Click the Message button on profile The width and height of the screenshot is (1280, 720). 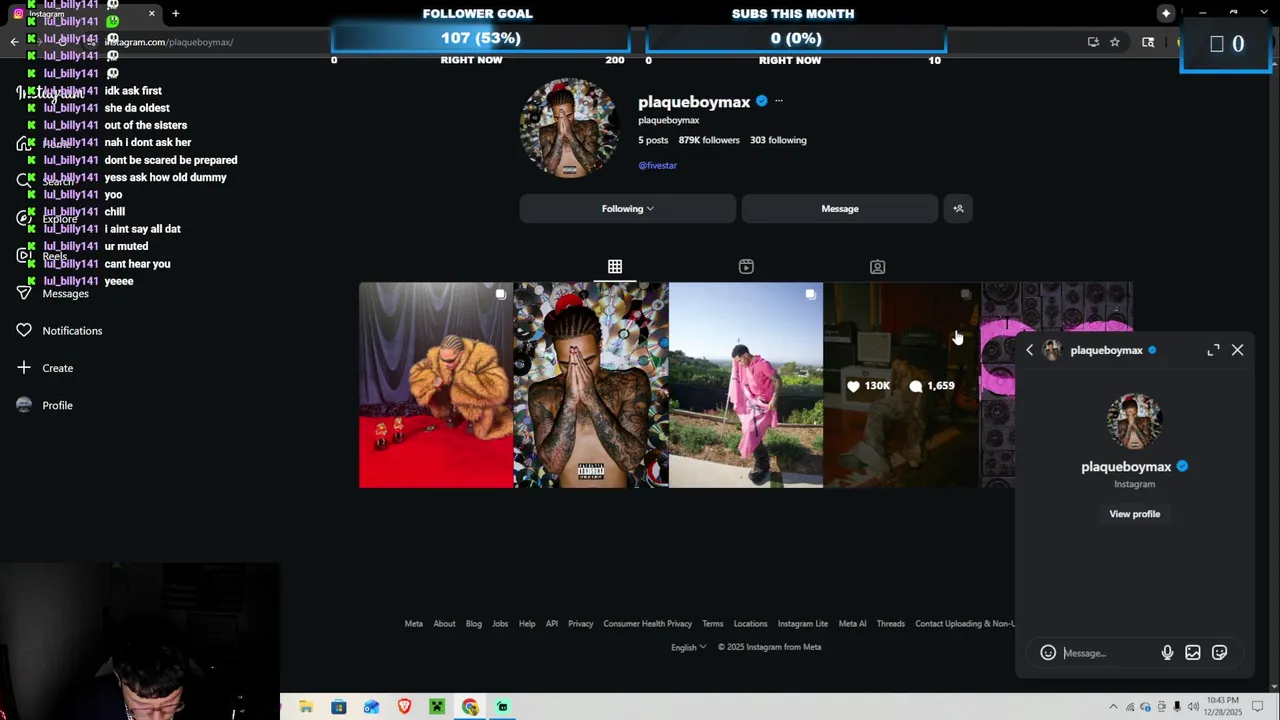click(840, 209)
